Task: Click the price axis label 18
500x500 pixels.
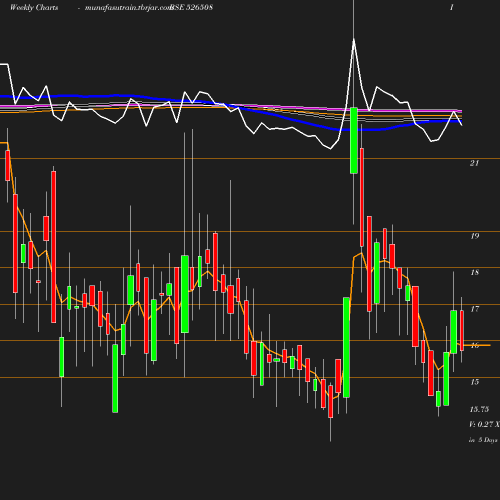Action: point(475,272)
